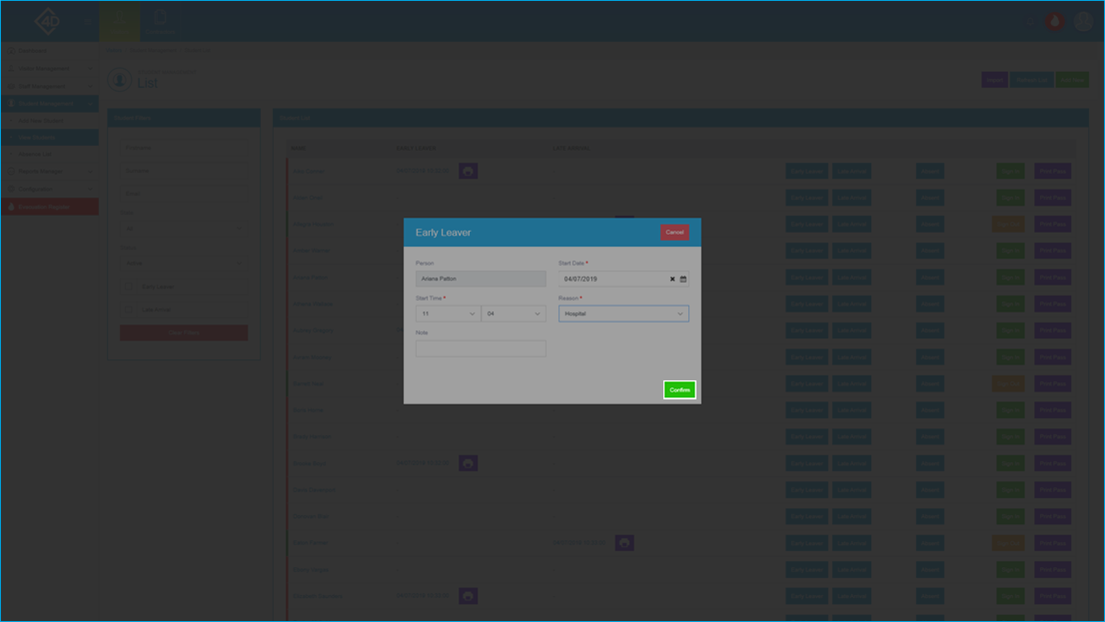Collapse Student Management sidebar menu
The height and width of the screenshot is (622, 1105).
(49, 104)
